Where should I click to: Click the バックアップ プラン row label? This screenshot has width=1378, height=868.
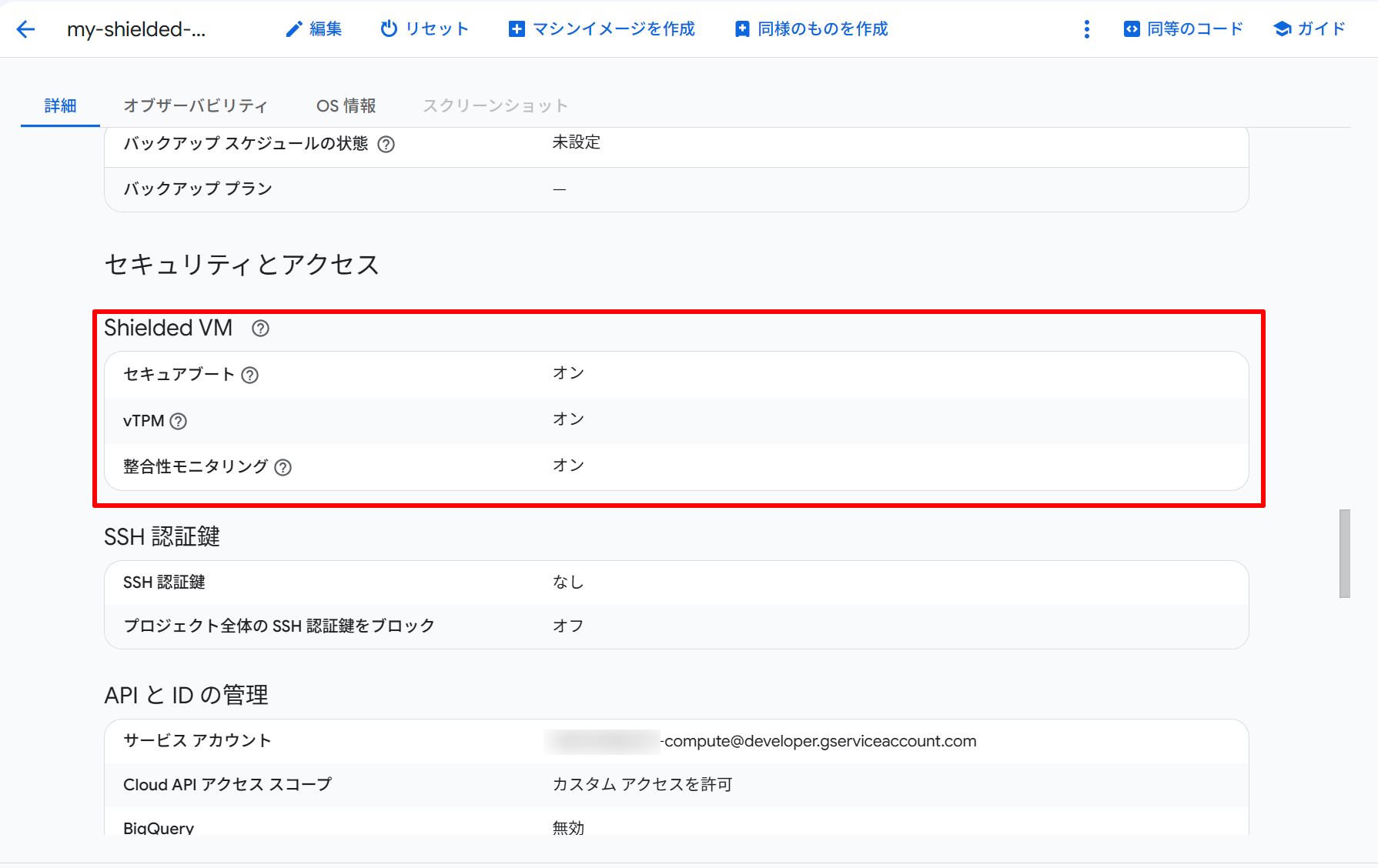[x=198, y=189]
